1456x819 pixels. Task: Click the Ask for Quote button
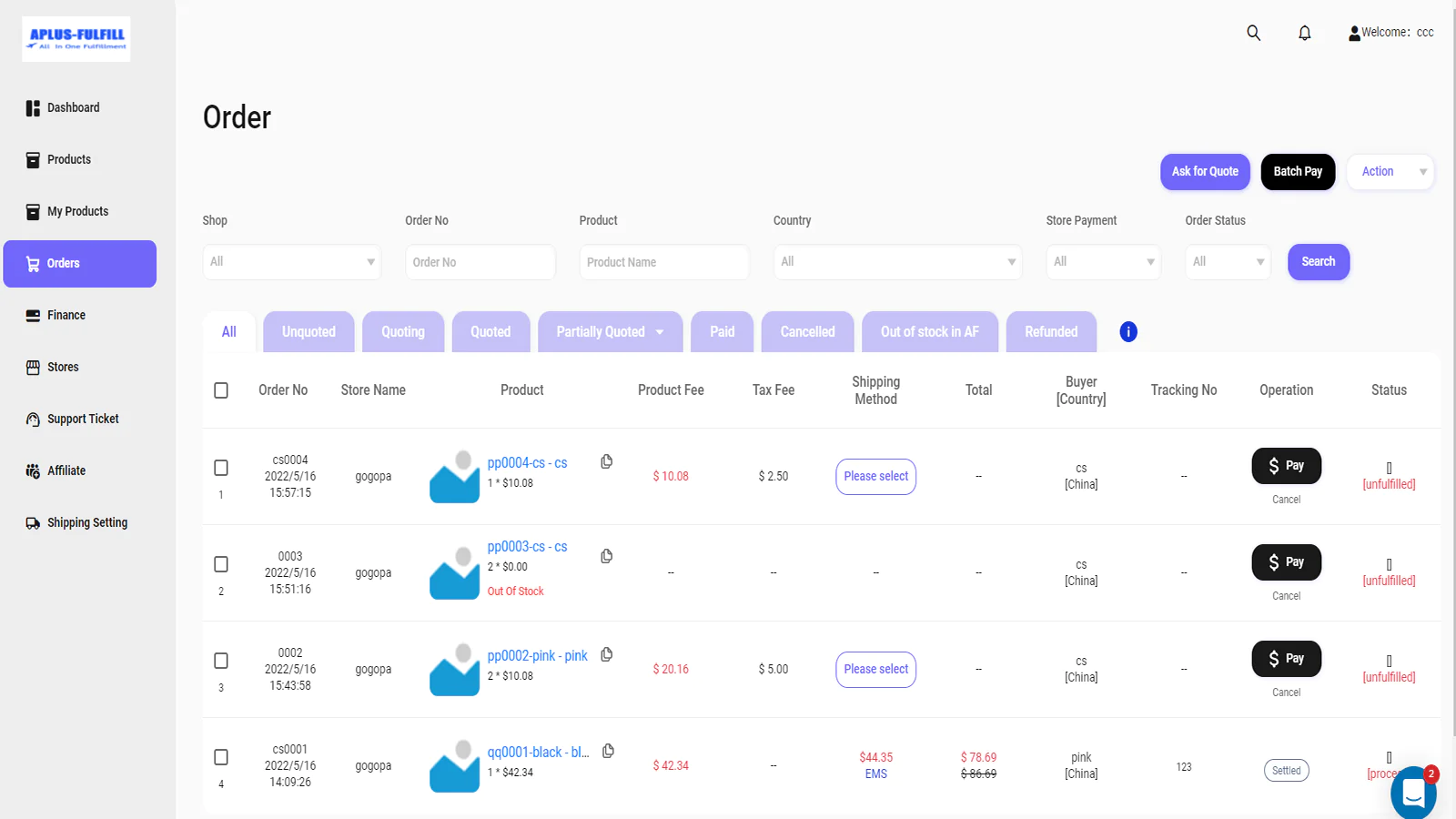tap(1205, 172)
